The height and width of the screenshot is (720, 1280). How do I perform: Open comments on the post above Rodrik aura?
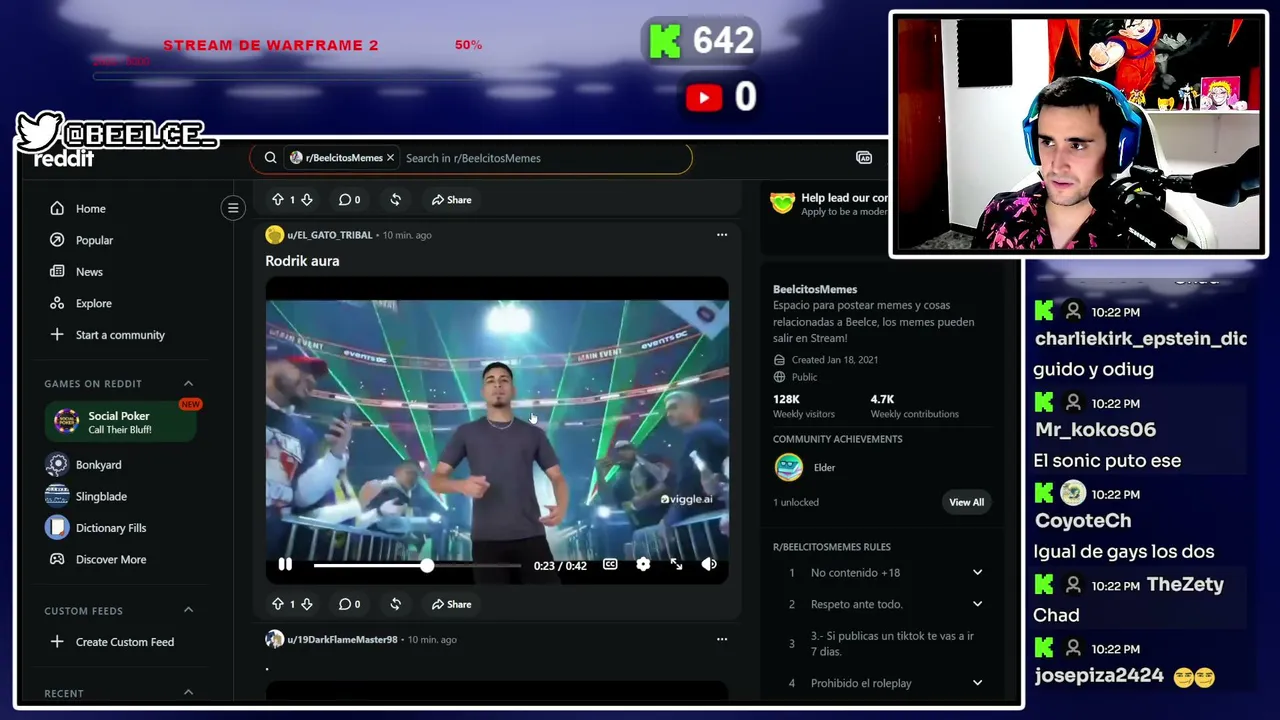pos(349,200)
